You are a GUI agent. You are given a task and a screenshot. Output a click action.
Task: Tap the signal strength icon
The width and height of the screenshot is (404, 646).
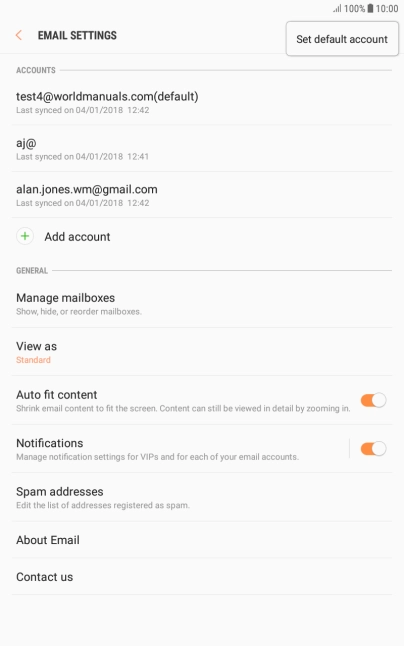[337, 8]
